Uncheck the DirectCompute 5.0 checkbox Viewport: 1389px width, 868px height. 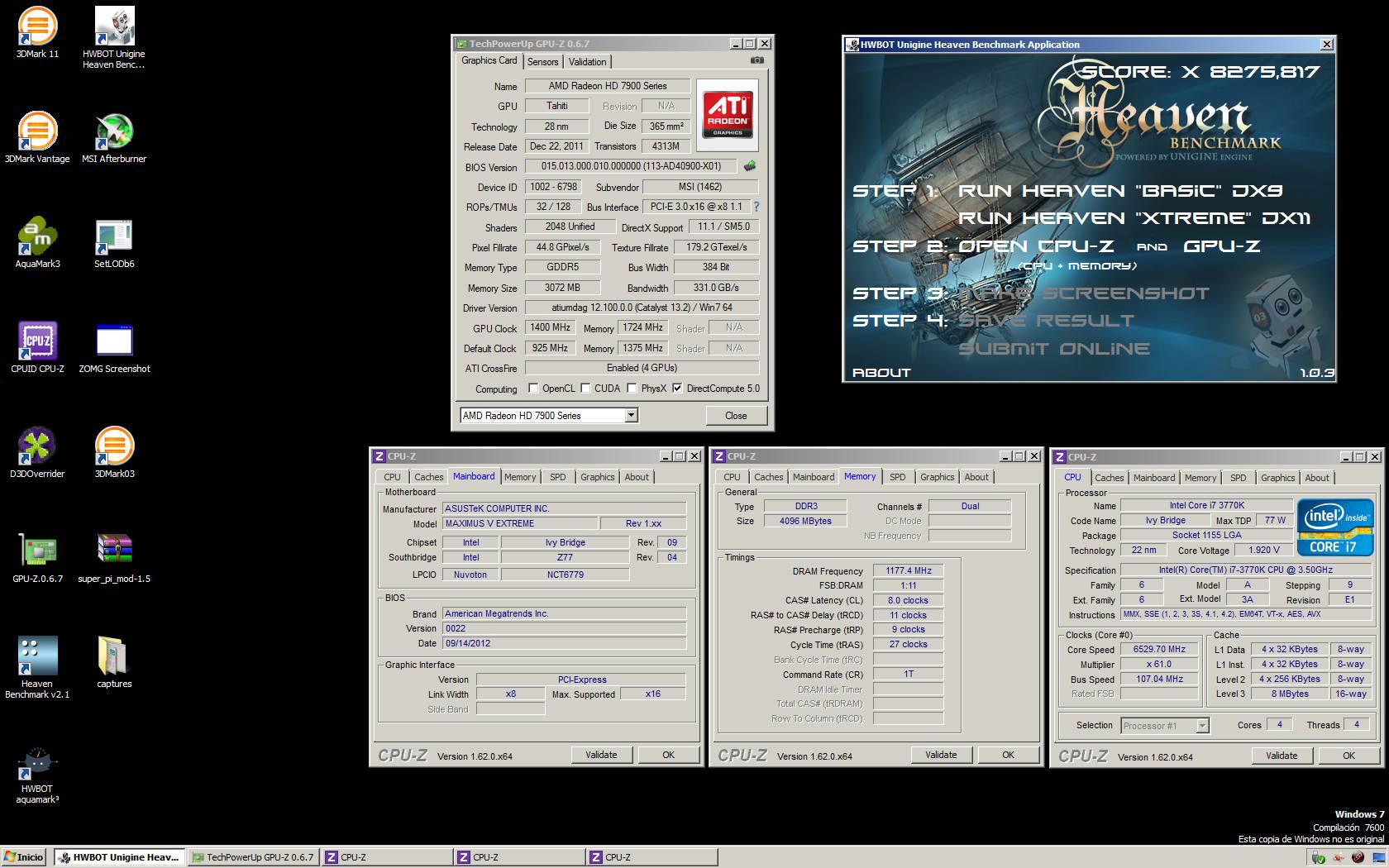(677, 388)
